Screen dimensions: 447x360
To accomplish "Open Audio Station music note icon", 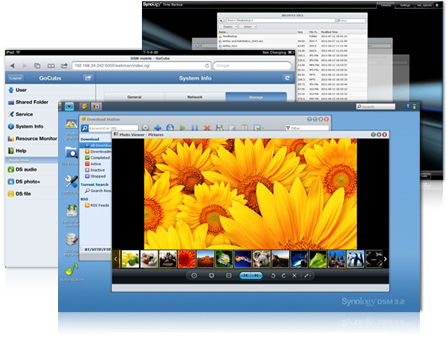I will pyautogui.click(x=72, y=269).
